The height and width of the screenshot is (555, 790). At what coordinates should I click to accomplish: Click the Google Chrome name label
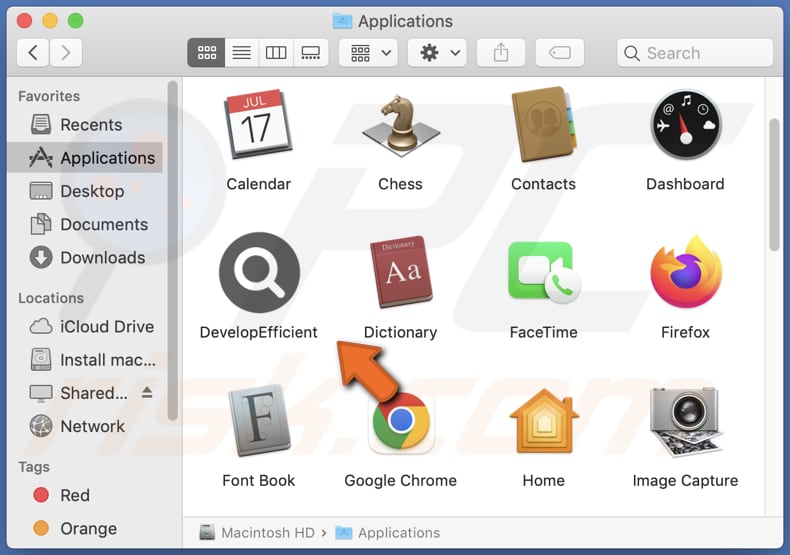tap(401, 480)
